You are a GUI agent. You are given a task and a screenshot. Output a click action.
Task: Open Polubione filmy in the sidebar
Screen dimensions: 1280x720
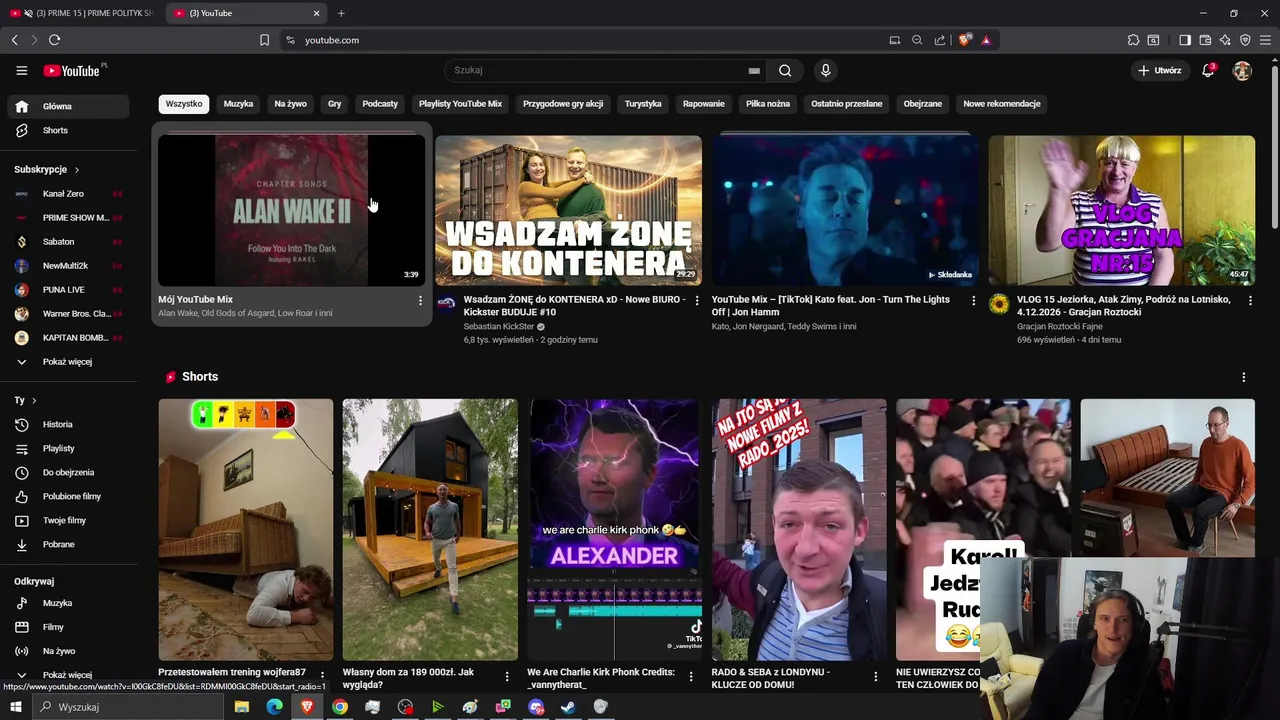[68, 496]
